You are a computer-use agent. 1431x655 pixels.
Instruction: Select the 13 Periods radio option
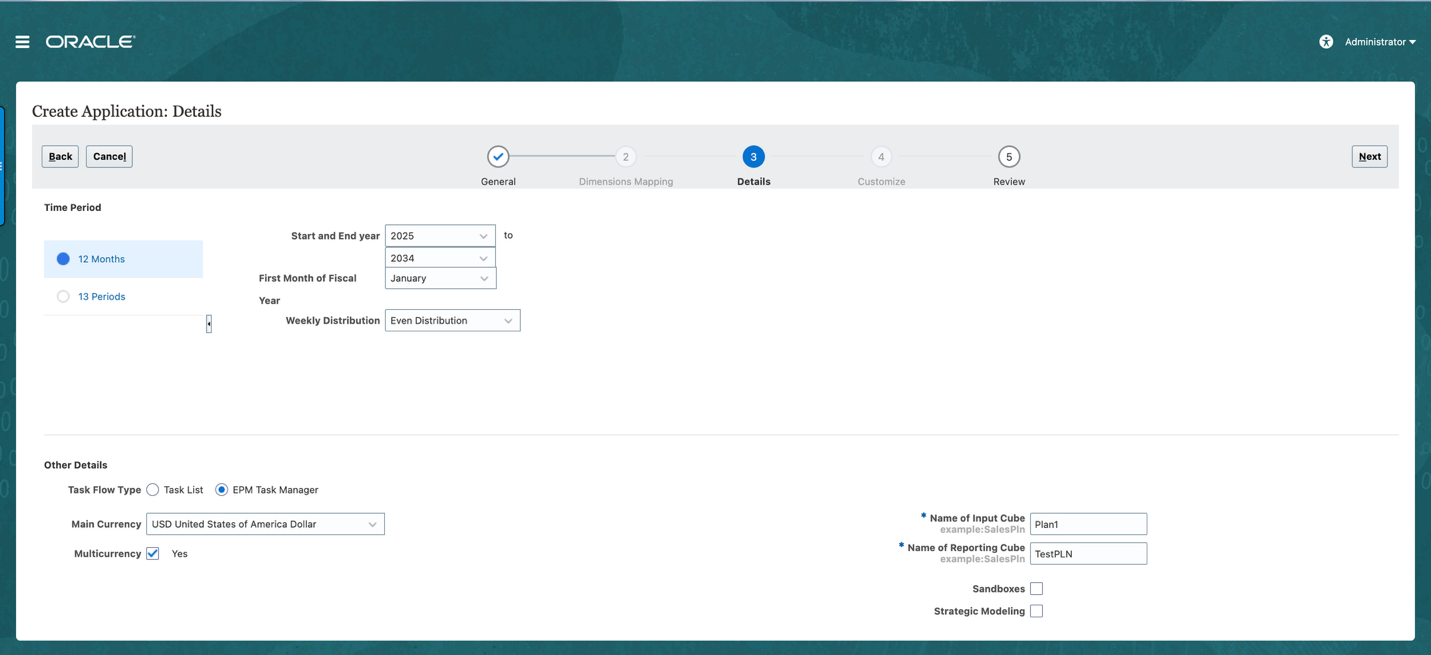coord(63,297)
